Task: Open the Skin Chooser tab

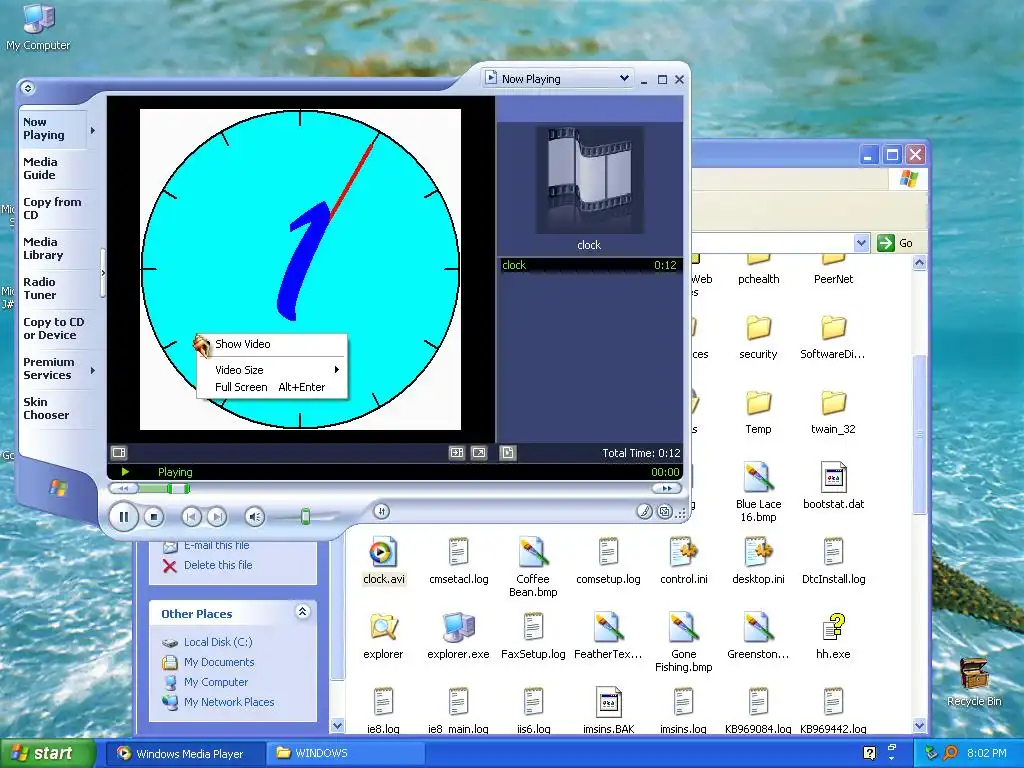Action: (x=46, y=408)
